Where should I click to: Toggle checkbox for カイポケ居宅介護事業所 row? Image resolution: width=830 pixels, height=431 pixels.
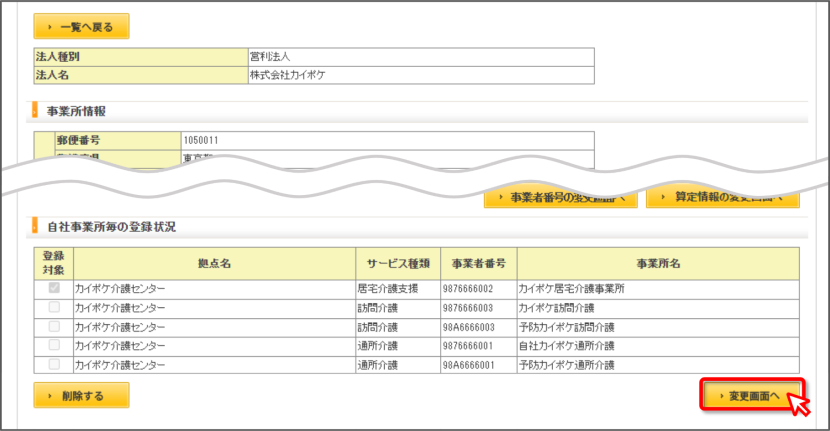[54, 288]
